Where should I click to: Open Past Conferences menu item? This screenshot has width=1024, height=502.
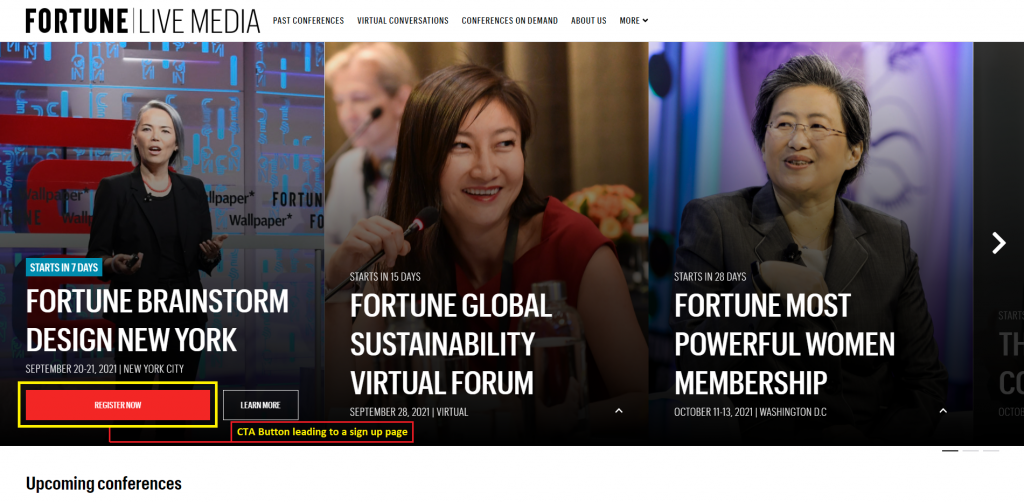(308, 21)
